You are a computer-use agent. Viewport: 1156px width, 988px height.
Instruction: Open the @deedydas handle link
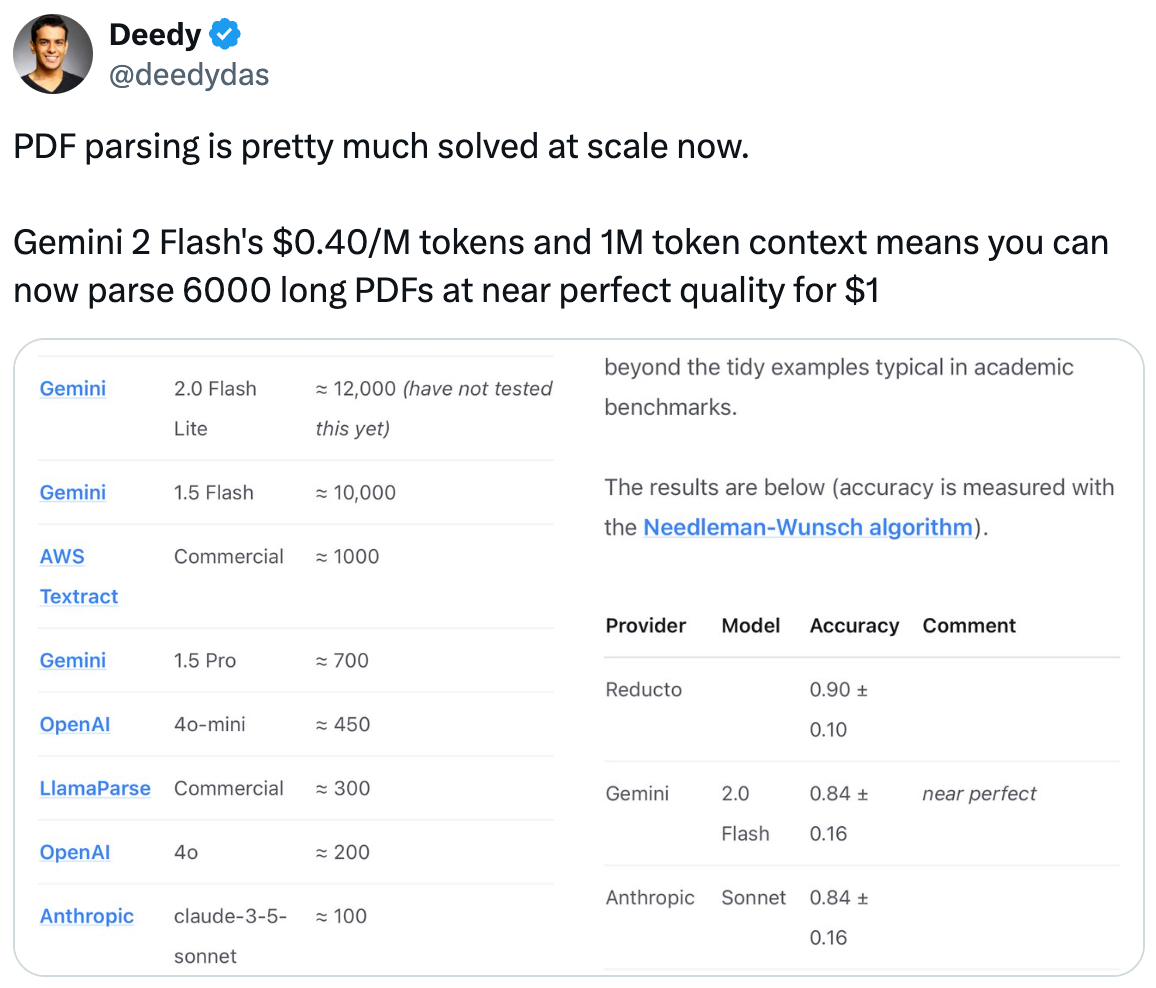pos(189,75)
